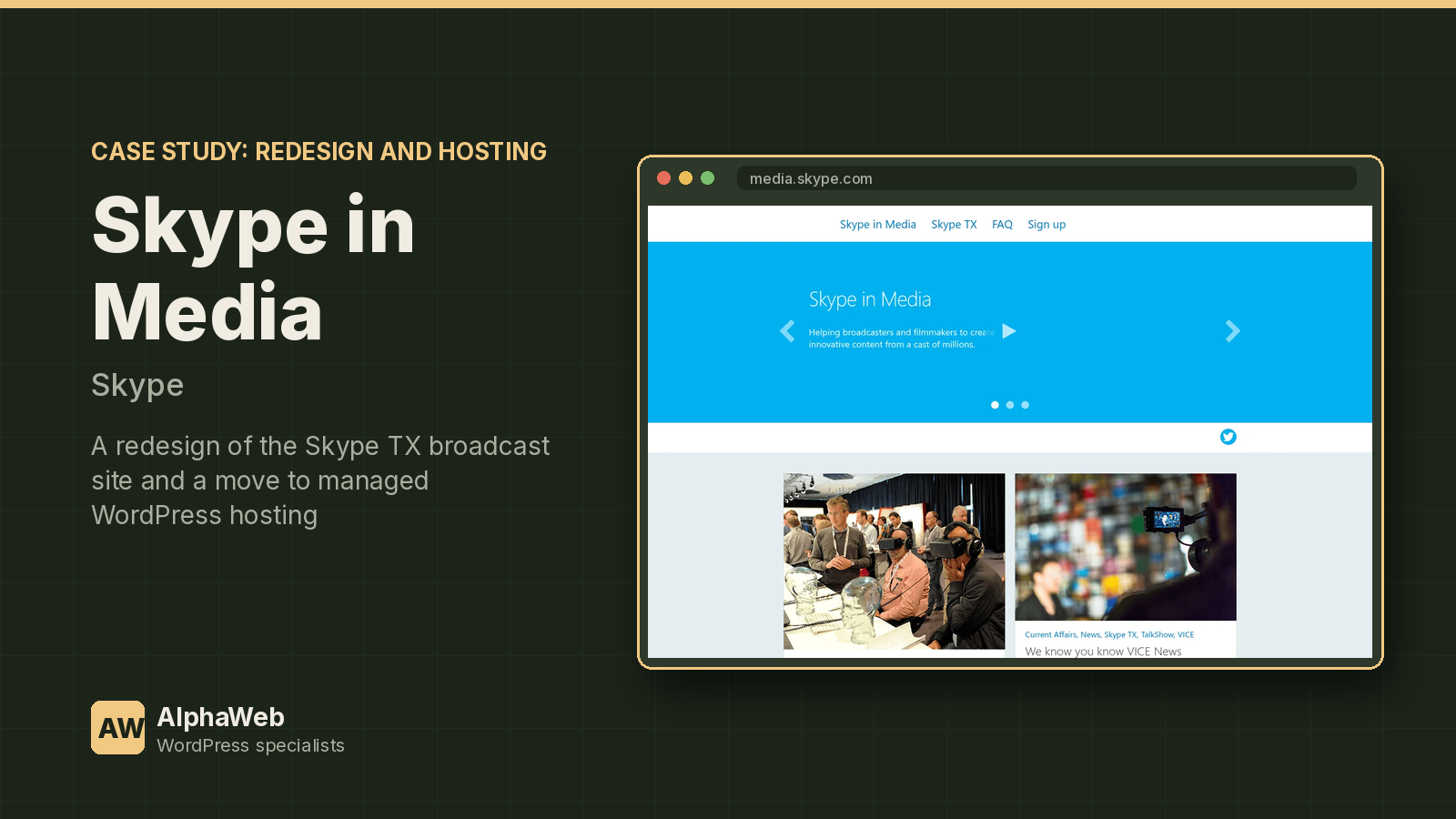The width and height of the screenshot is (1456, 819).
Task: Click the red close window dot
Action: 663,178
